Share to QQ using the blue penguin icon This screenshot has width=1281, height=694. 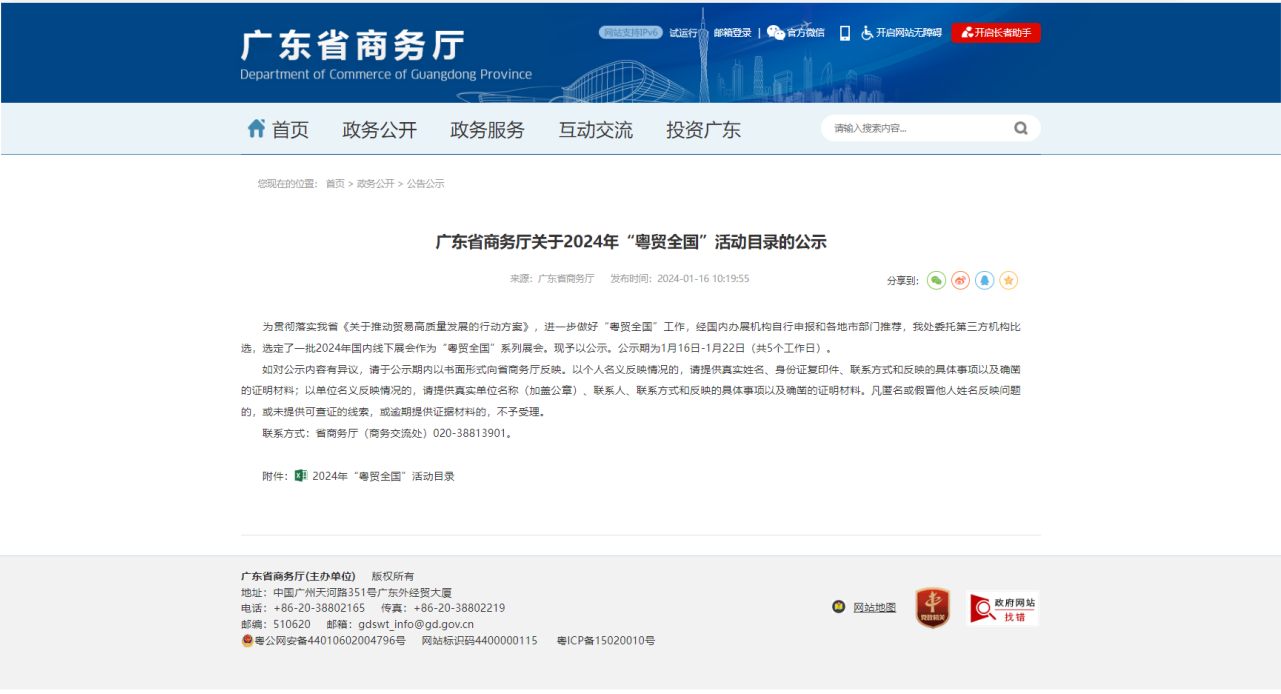point(985,281)
